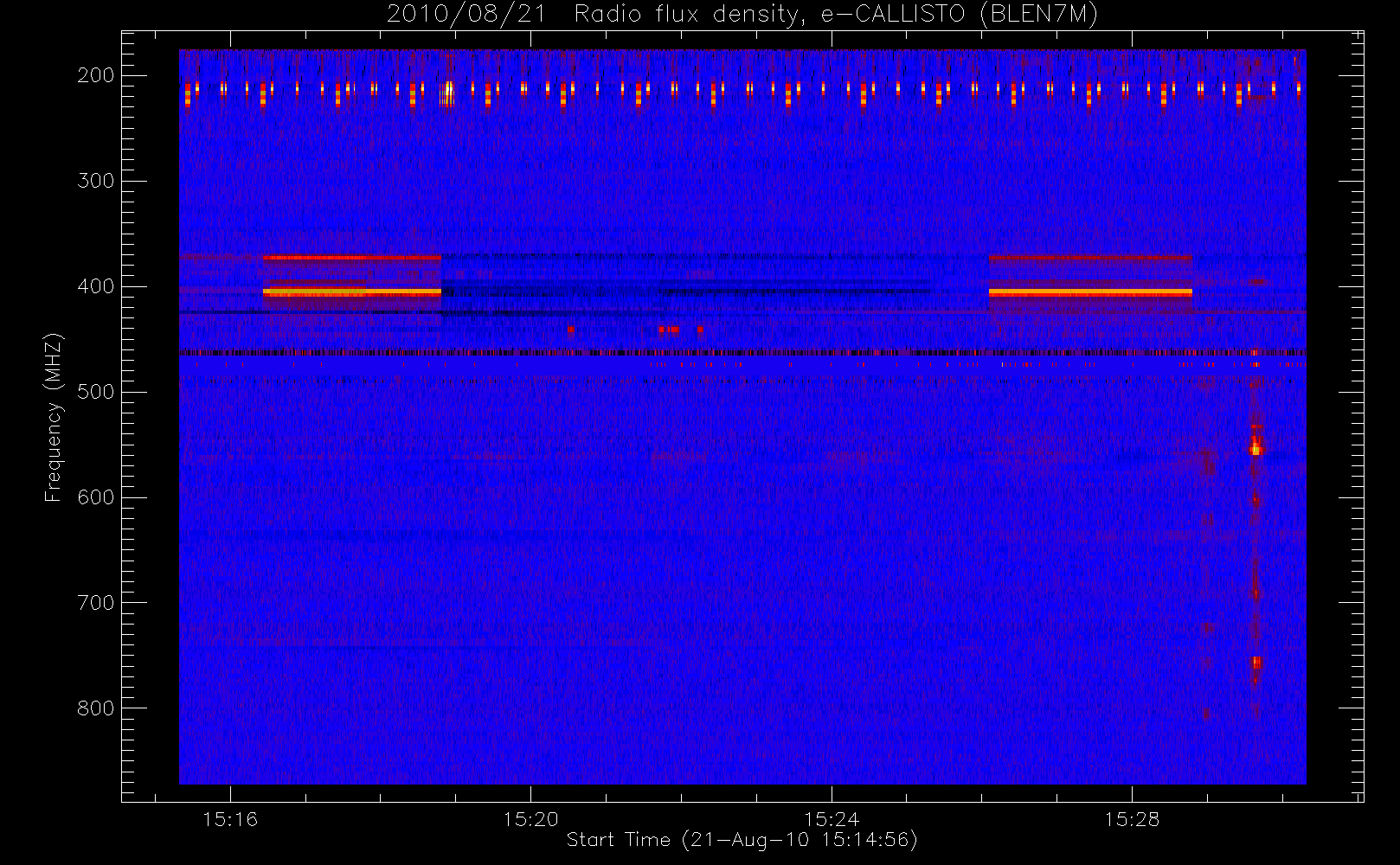Click the red burst spot near 760 MHz at 15:29
The image size is (1400, 865).
(1256, 663)
